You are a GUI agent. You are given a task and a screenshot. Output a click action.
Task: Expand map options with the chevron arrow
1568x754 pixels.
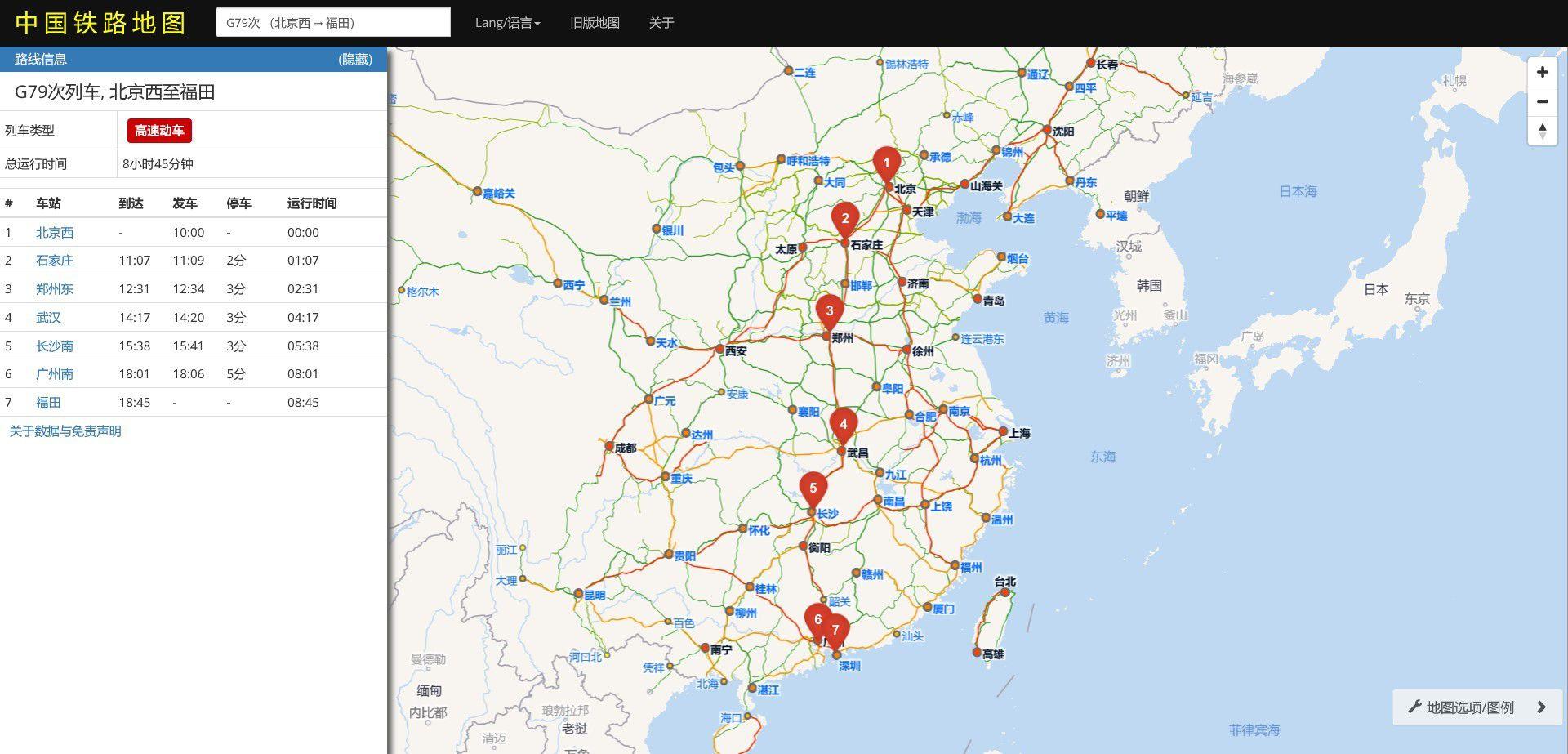[x=1542, y=707]
